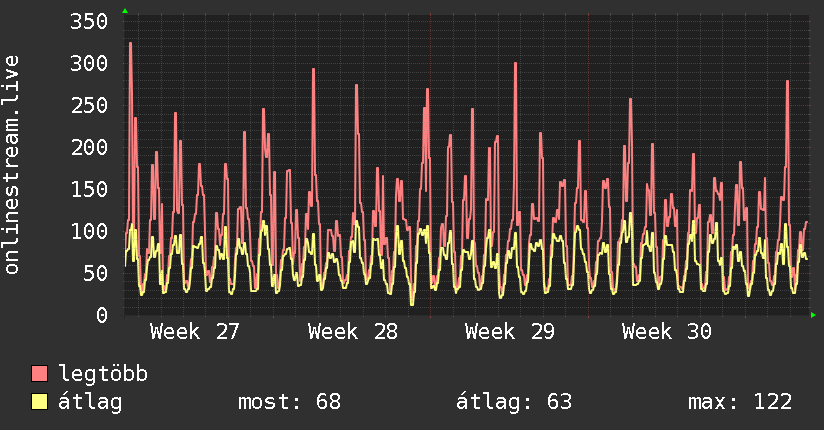Screen dimensions: 824x430
Task: Click the 50 y-axis tick label
Action: click(x=96, y=273)
